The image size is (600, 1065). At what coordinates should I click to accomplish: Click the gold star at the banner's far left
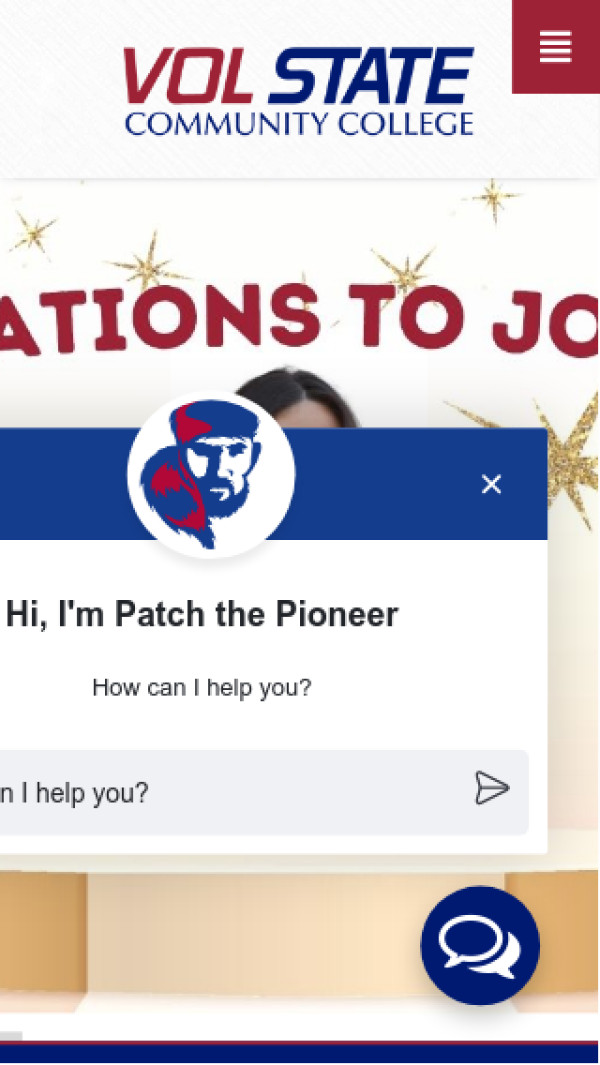(x=31, y=233)
